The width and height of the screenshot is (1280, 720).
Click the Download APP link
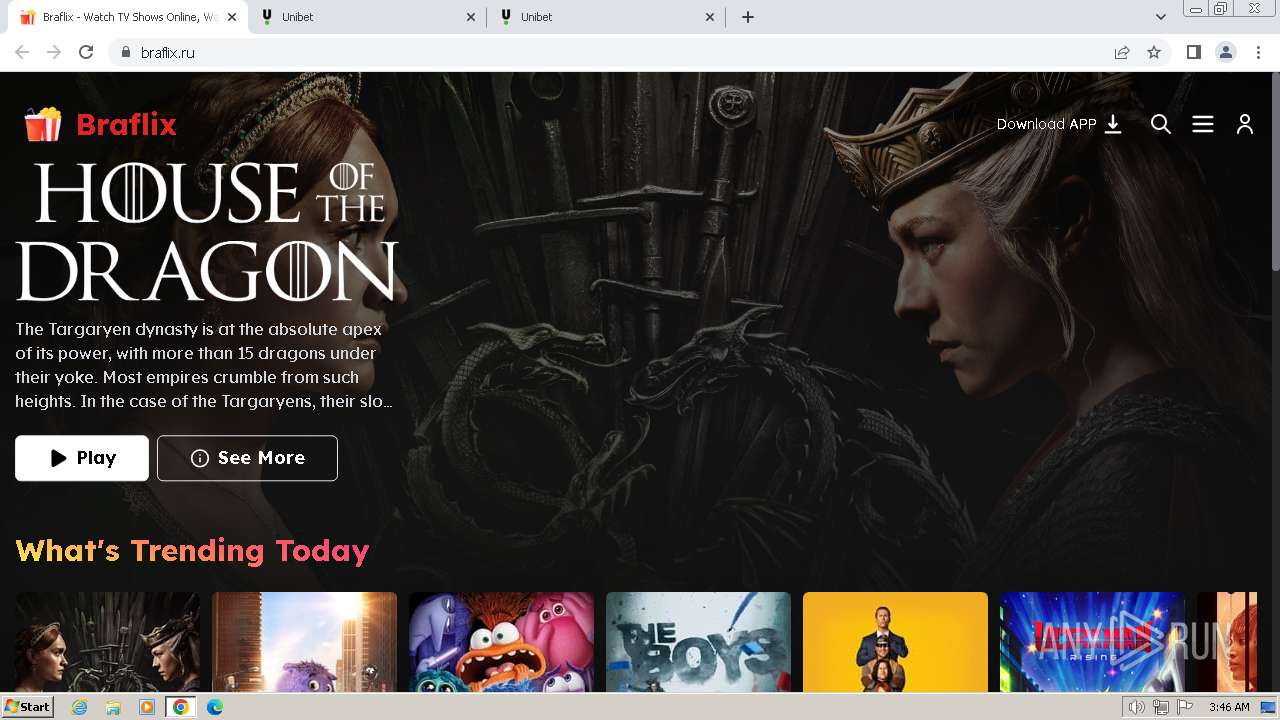(x=1059, y=124)
